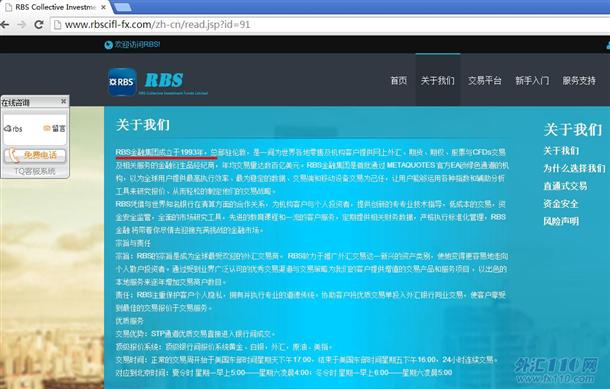610x389 pixels.
Task: Open sidebar link 为什么选择我们
Action: (574, 168)
